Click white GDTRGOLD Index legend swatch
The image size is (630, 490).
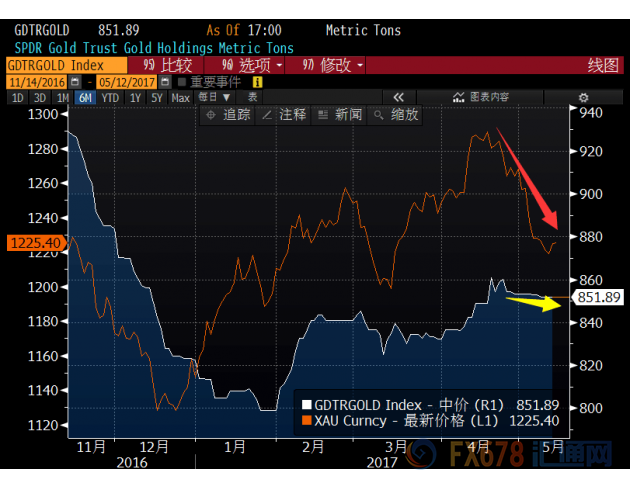tap(307, 404)
